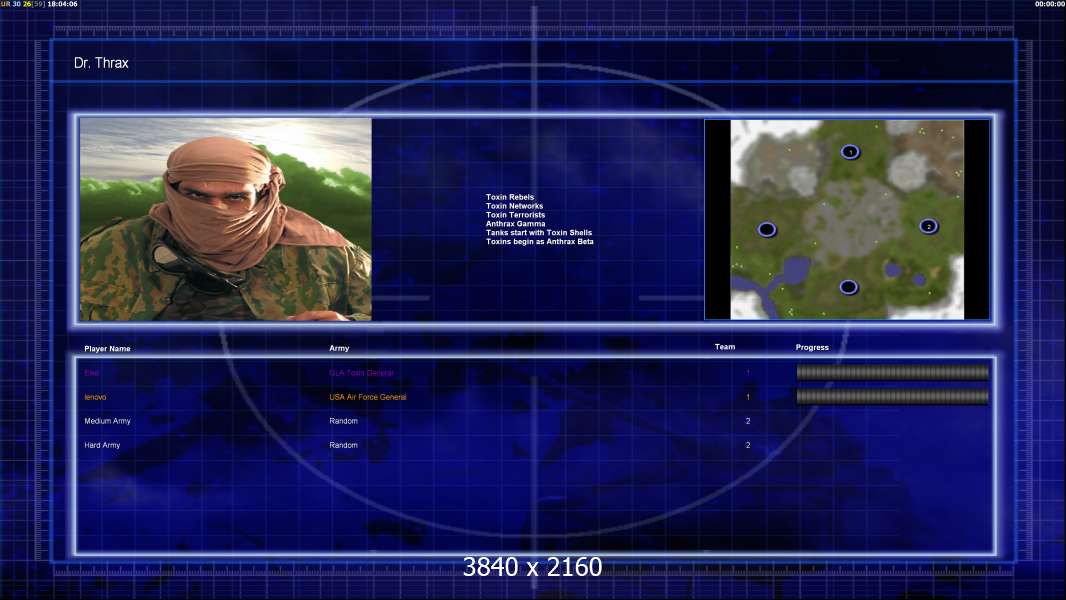Click Random army for Hard Army
The image size is (1066, 600).
click(x=343, y=445)
